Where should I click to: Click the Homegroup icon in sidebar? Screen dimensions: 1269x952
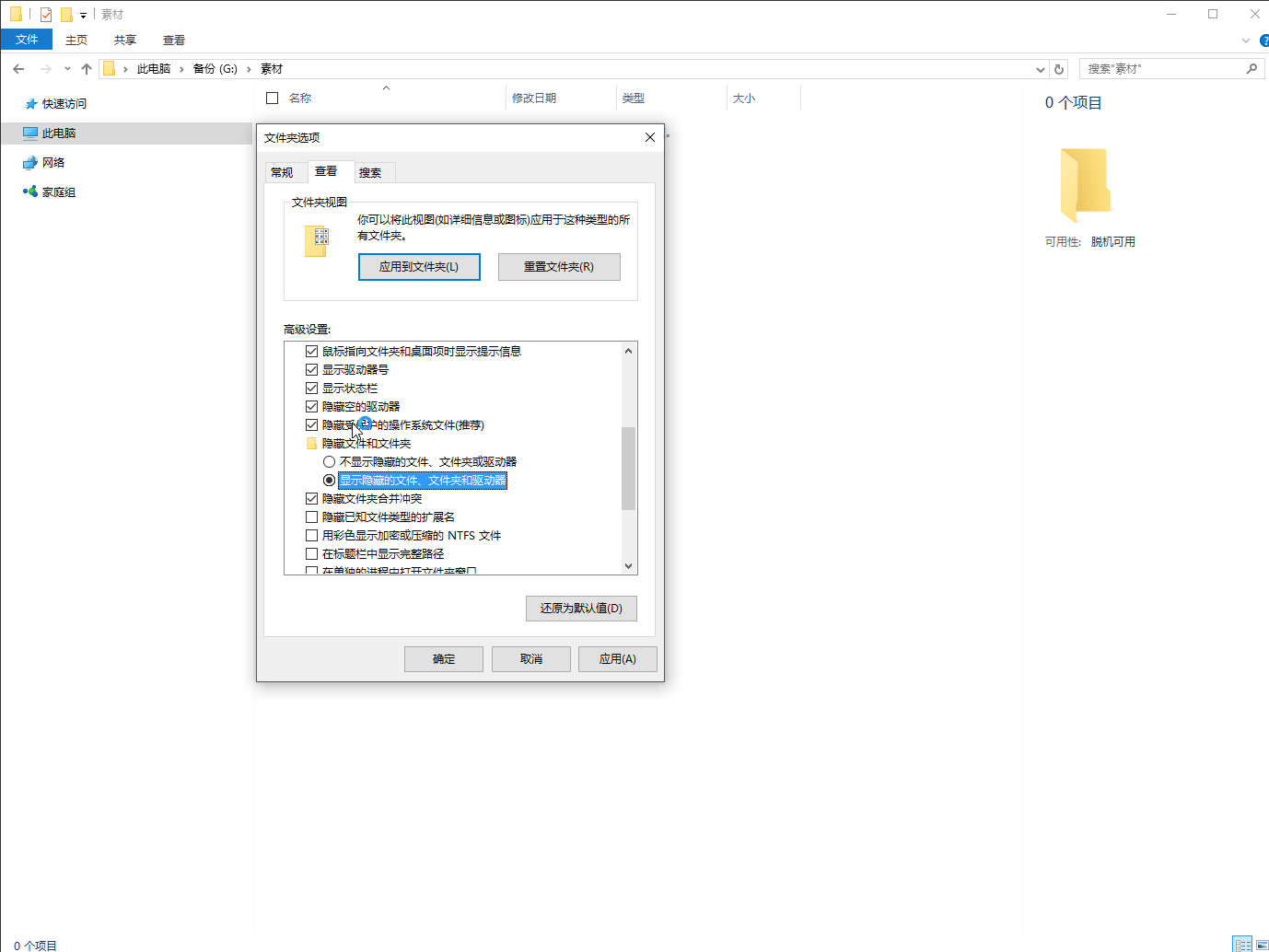coord(30,192)
